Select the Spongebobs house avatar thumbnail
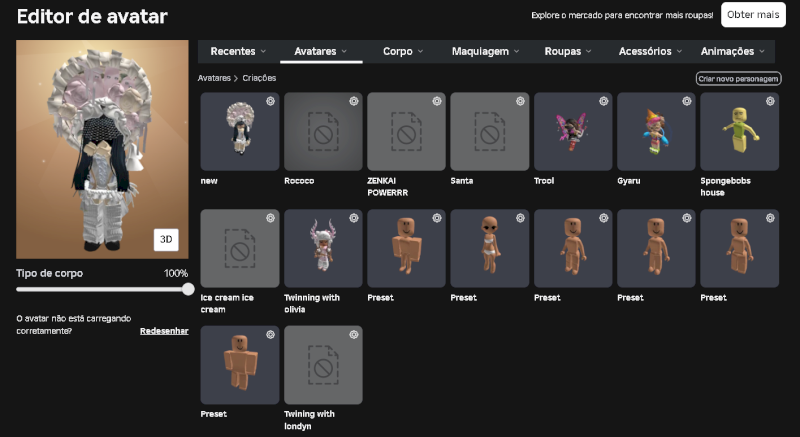The image size is (800, 437). [x=739, y=132]
